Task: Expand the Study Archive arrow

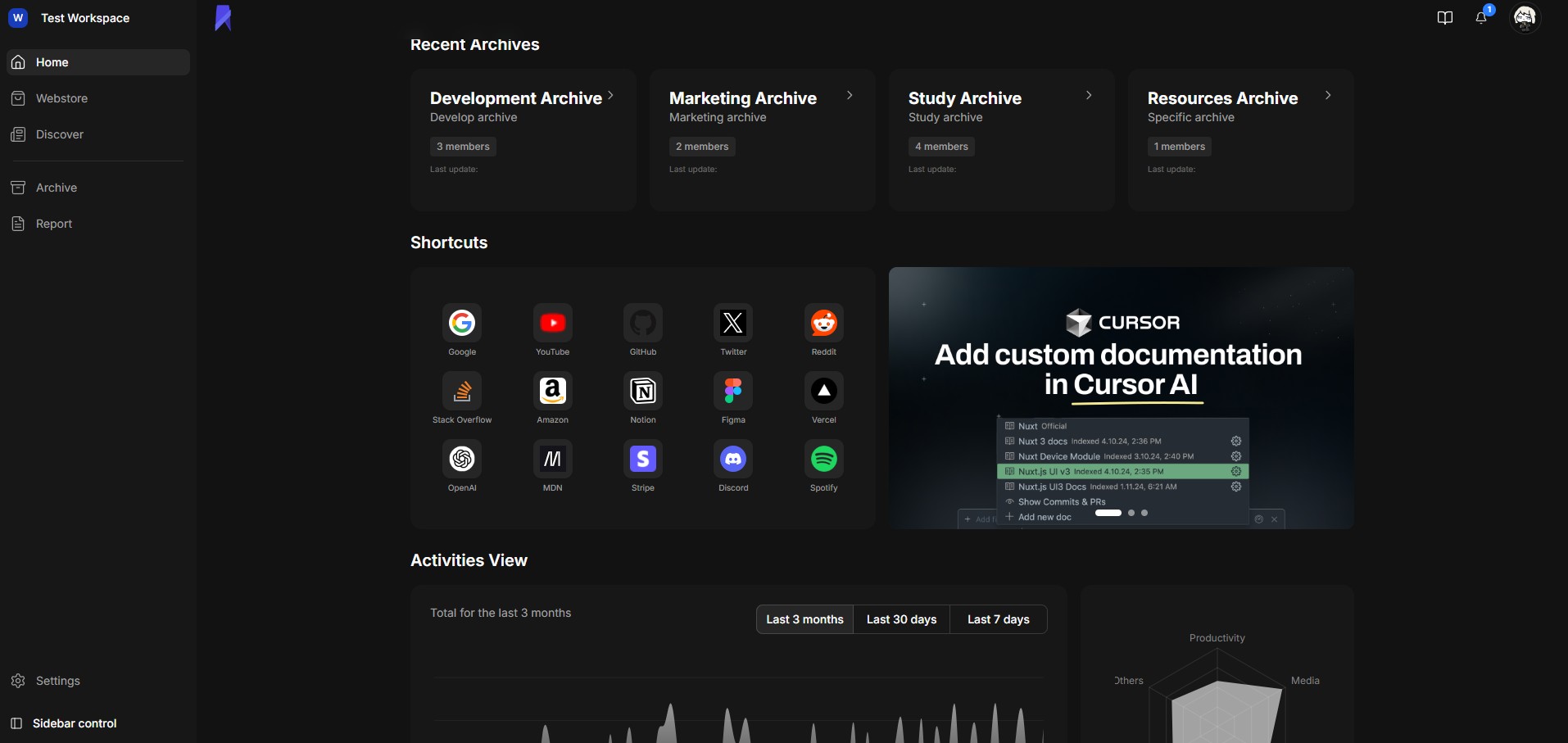Action: click(1089, 96)
